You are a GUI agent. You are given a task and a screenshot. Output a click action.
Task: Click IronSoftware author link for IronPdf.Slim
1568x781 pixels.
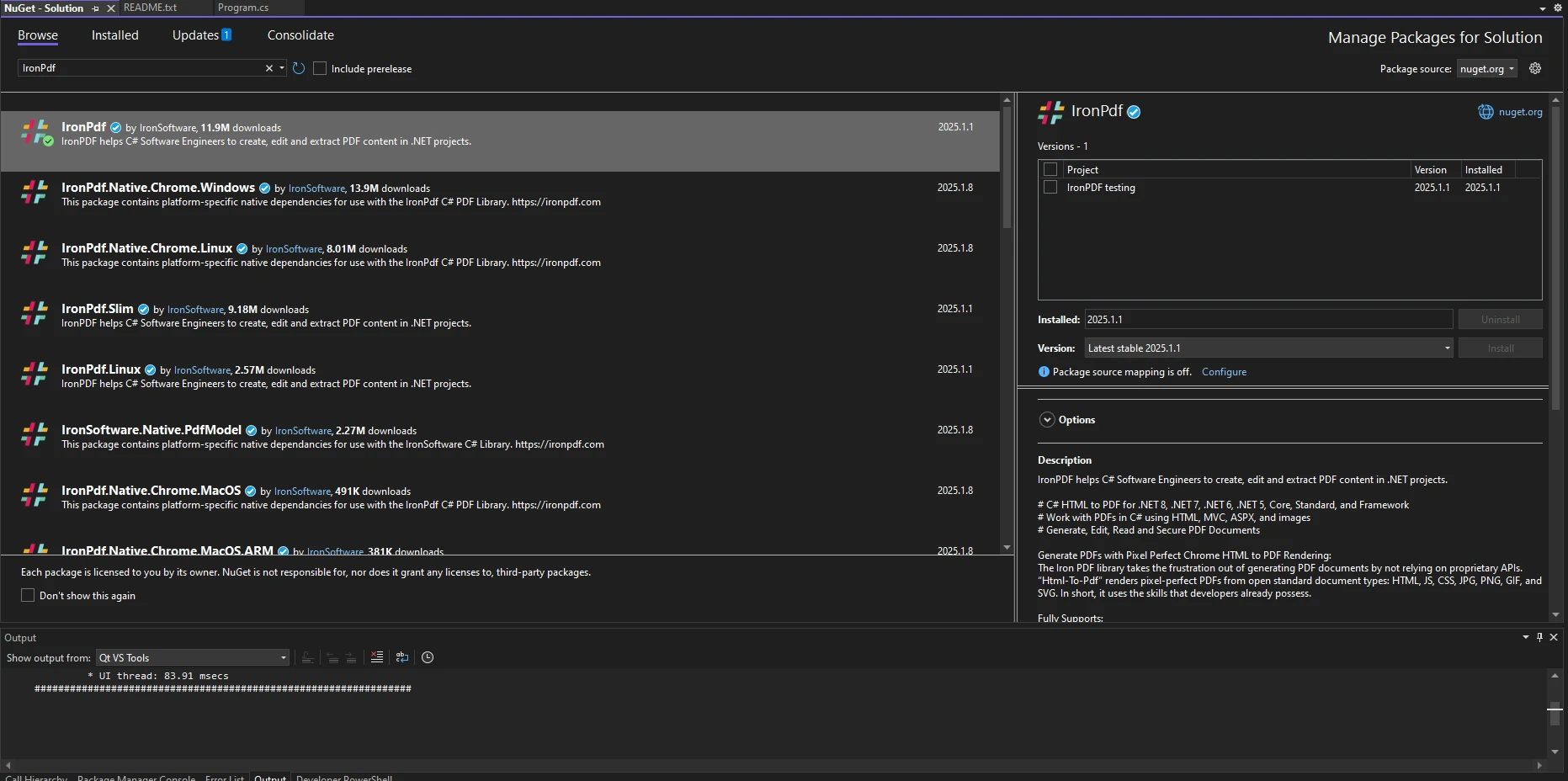pos(195,310)
